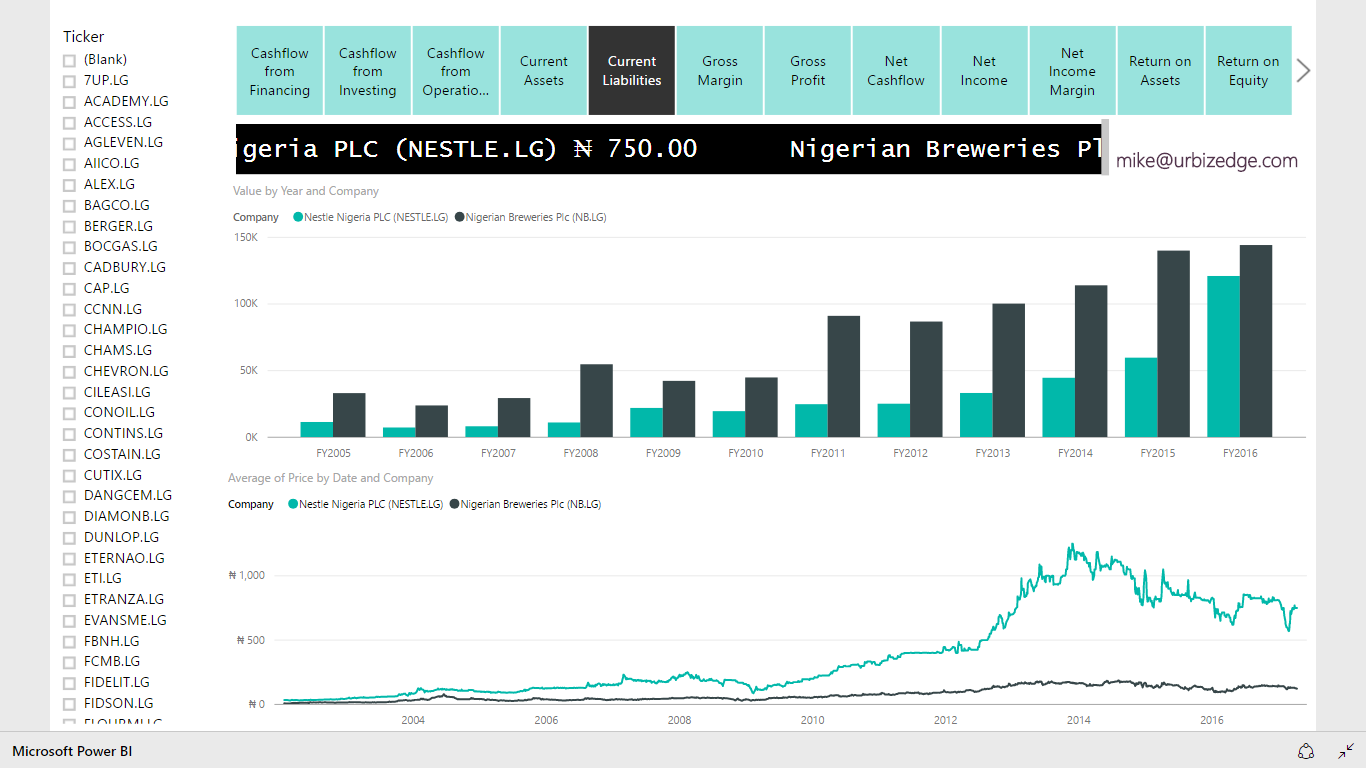Click the FY2014 Nigerian Breweries bar
The width and height of the screenshot is (1366, 768).
(1091, 361)
